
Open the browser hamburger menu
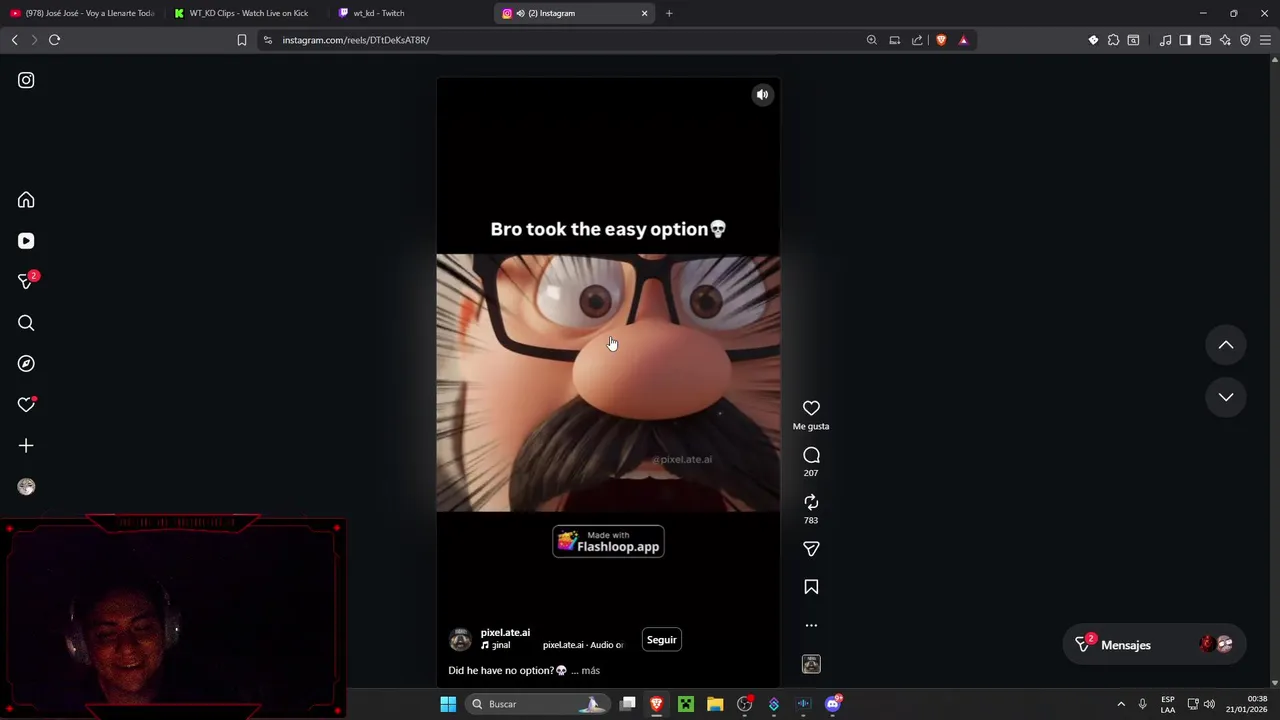coord(1265,40)
